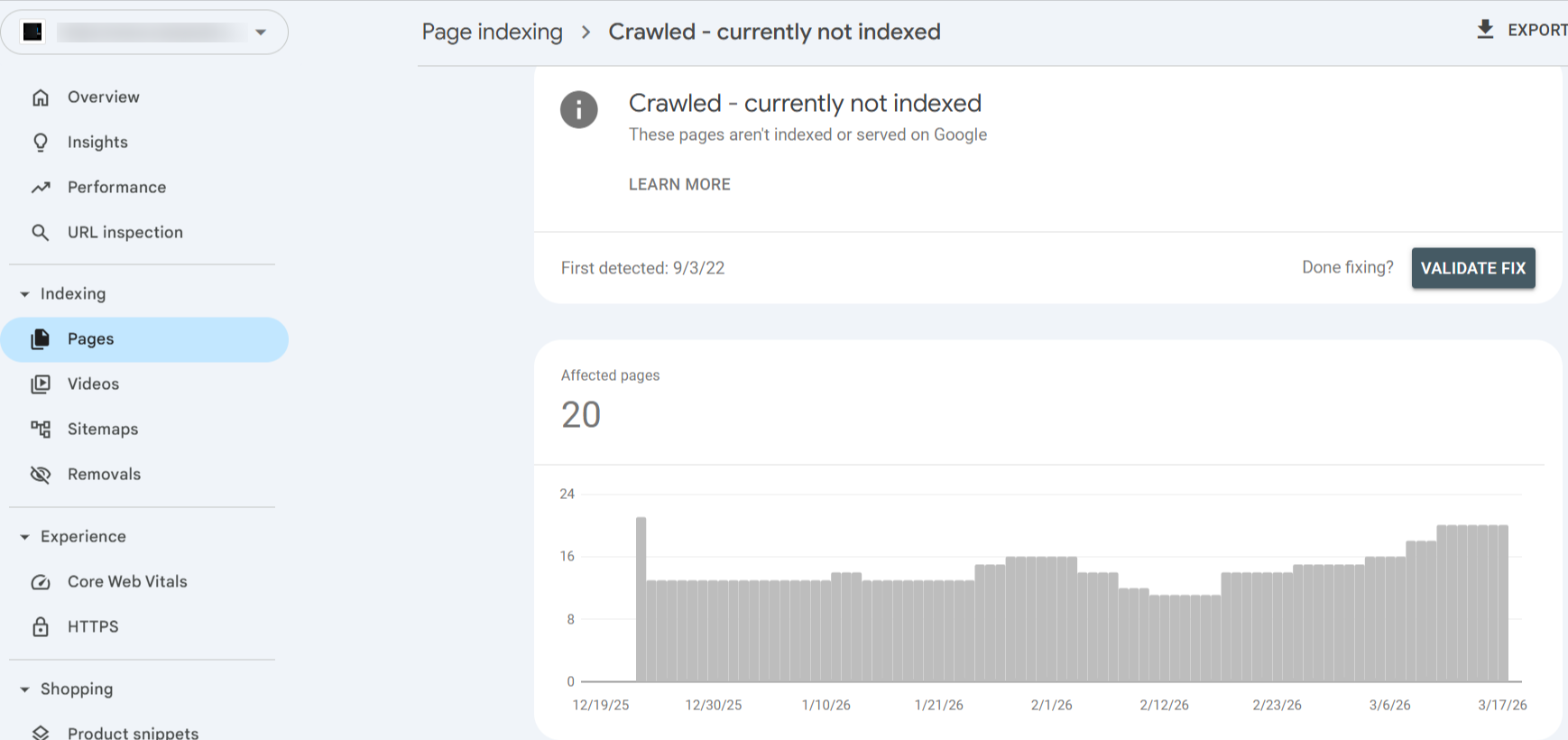This screenshot has height=740, width=1568.
Task: Open the Overview menu item
Action: pos(144,97)
